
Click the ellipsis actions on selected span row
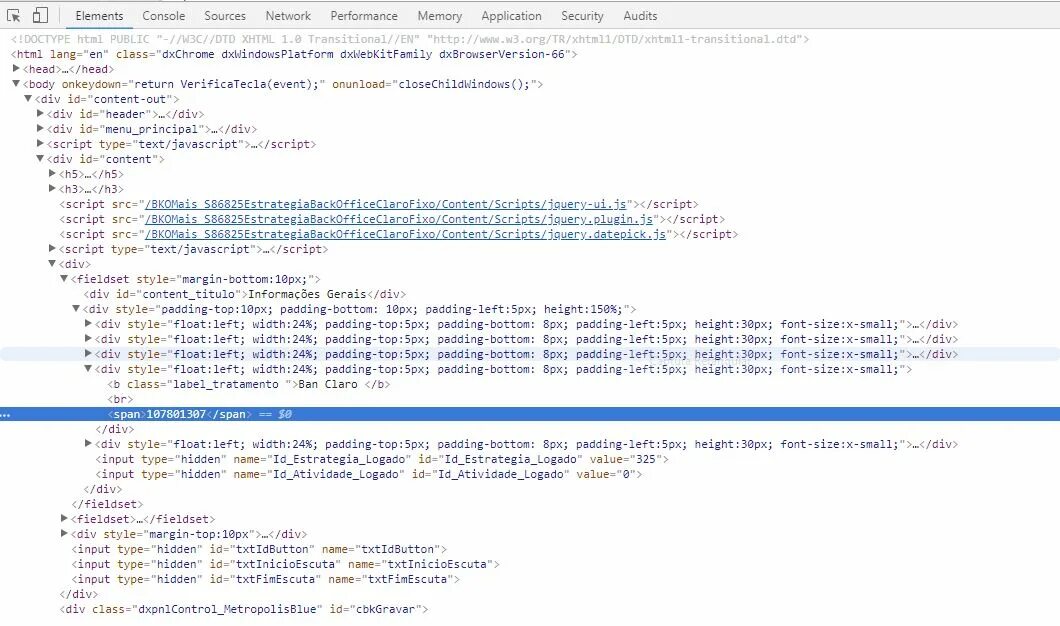(5, 414)
